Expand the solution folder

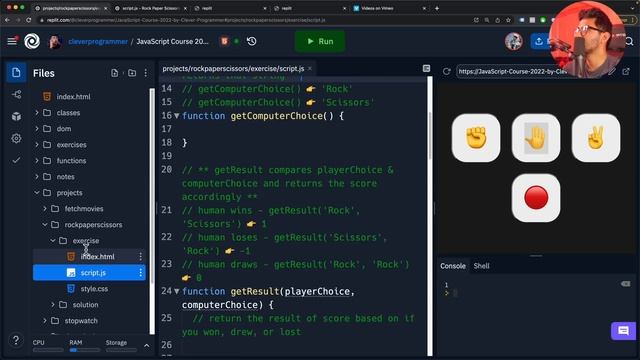click(53, 304)
